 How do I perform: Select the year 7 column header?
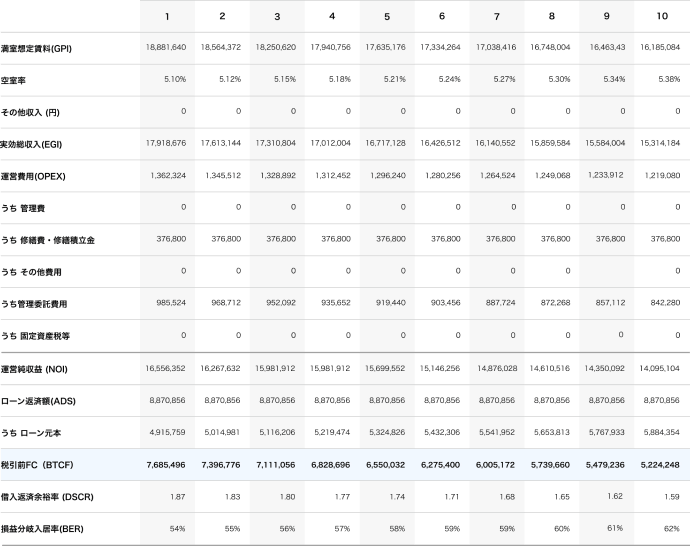click(497, 16)
